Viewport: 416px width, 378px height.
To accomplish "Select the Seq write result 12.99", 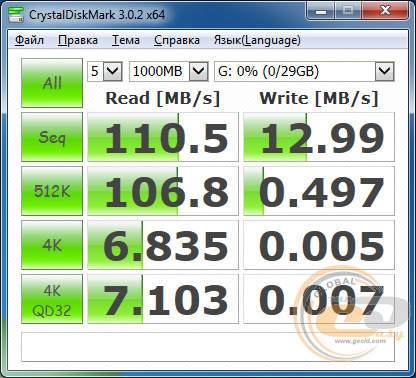I will (319, 137).
